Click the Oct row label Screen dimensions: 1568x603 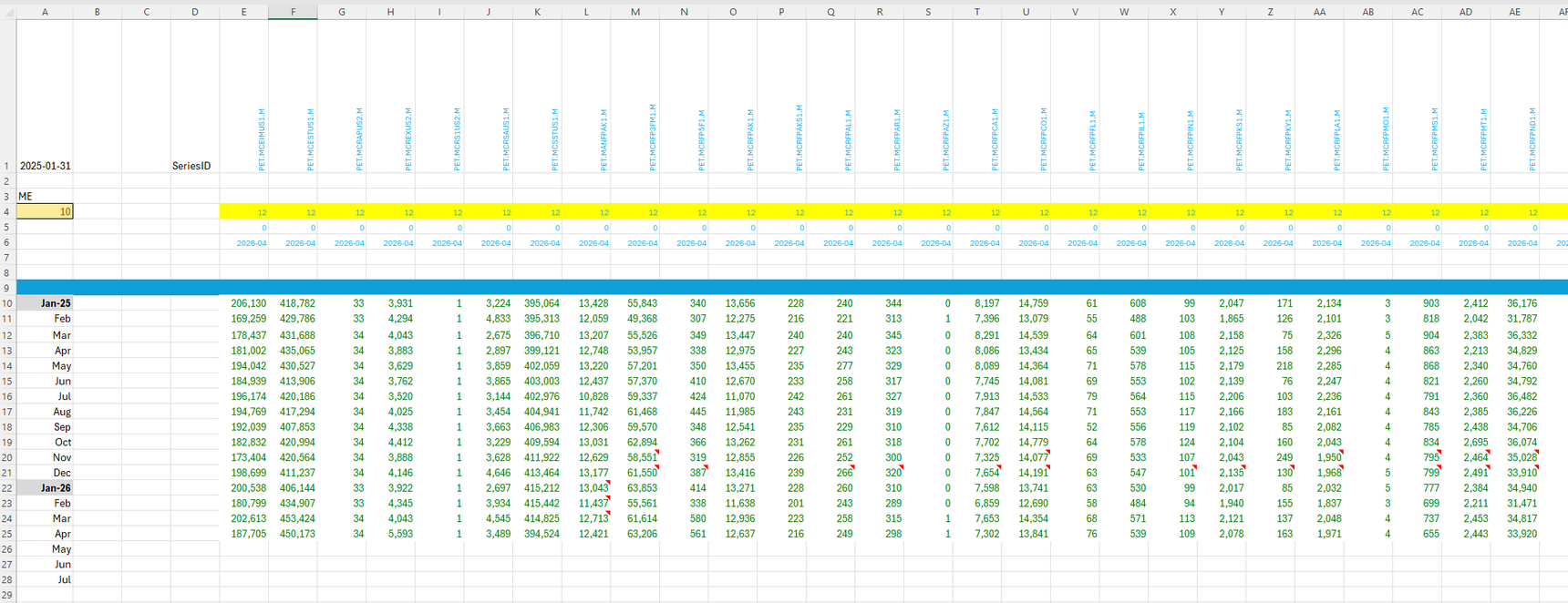(45, 442)
